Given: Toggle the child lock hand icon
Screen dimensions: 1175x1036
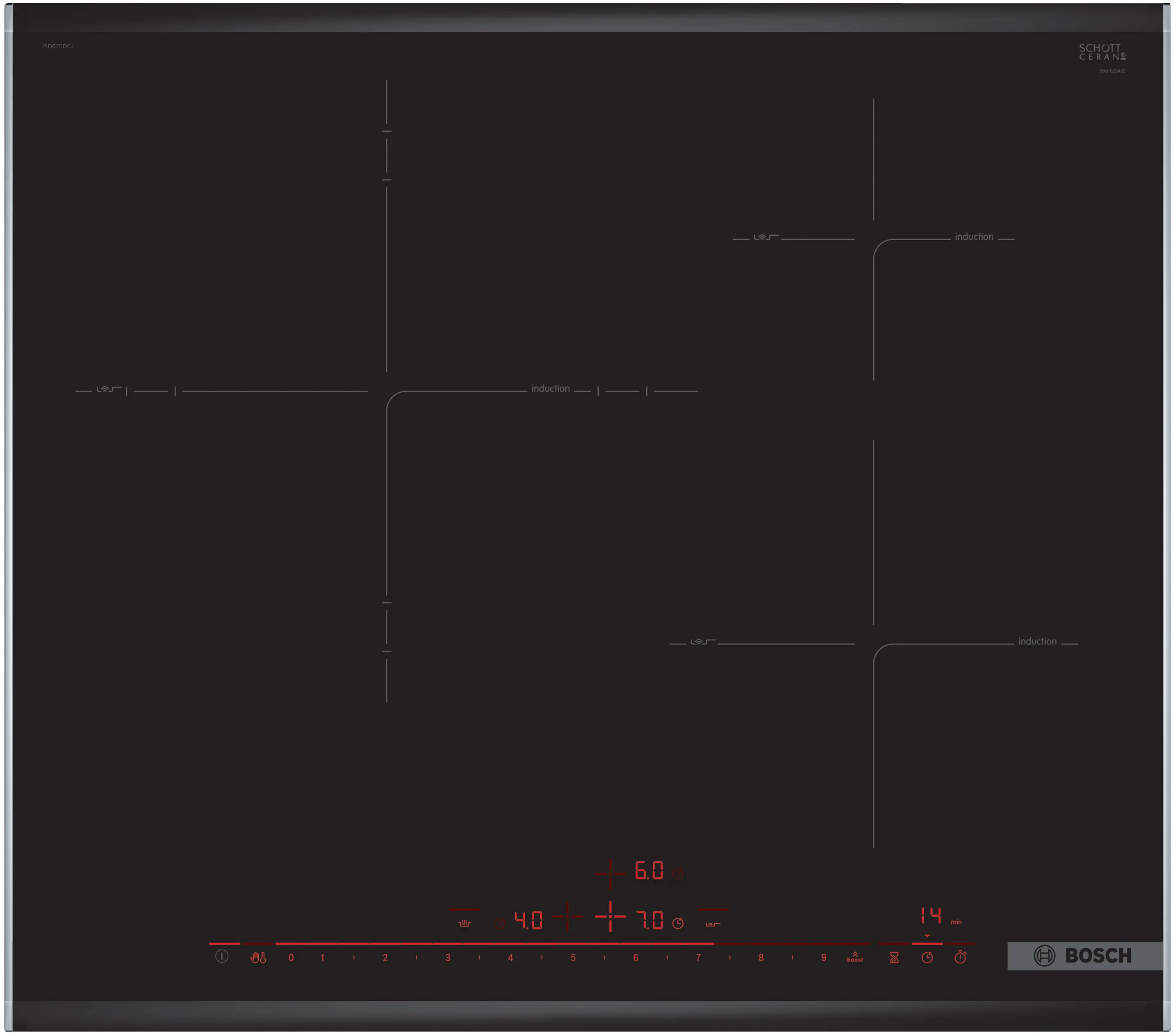Looking at the screenshot, I should (x=258, y=958).
